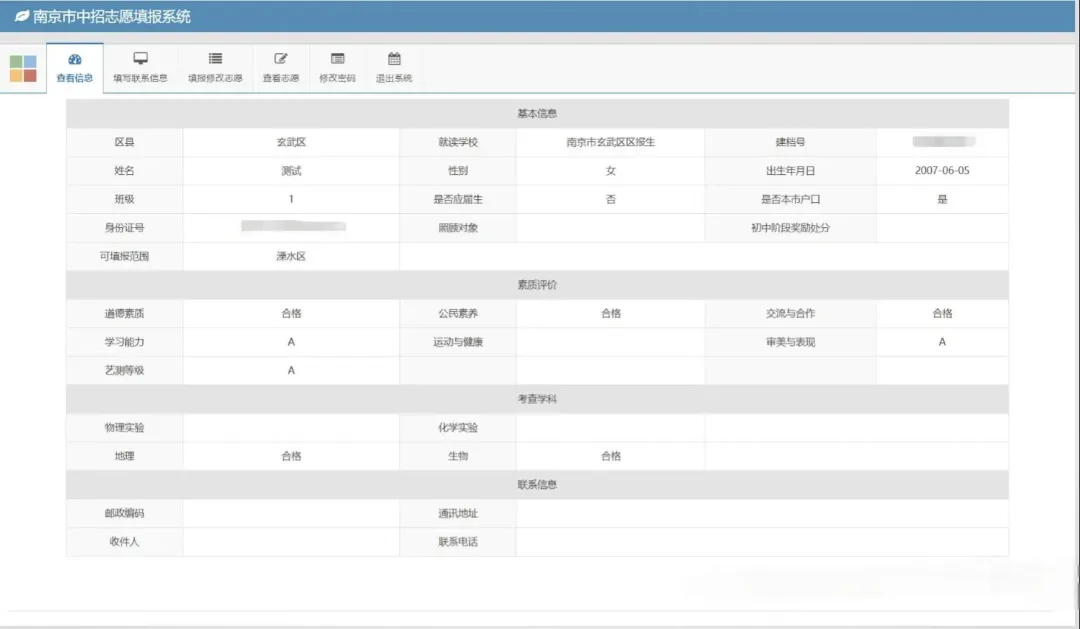
Task: Select the 否 value for 是否应届生
Action: pyautogui.click(x=610, y=199)
